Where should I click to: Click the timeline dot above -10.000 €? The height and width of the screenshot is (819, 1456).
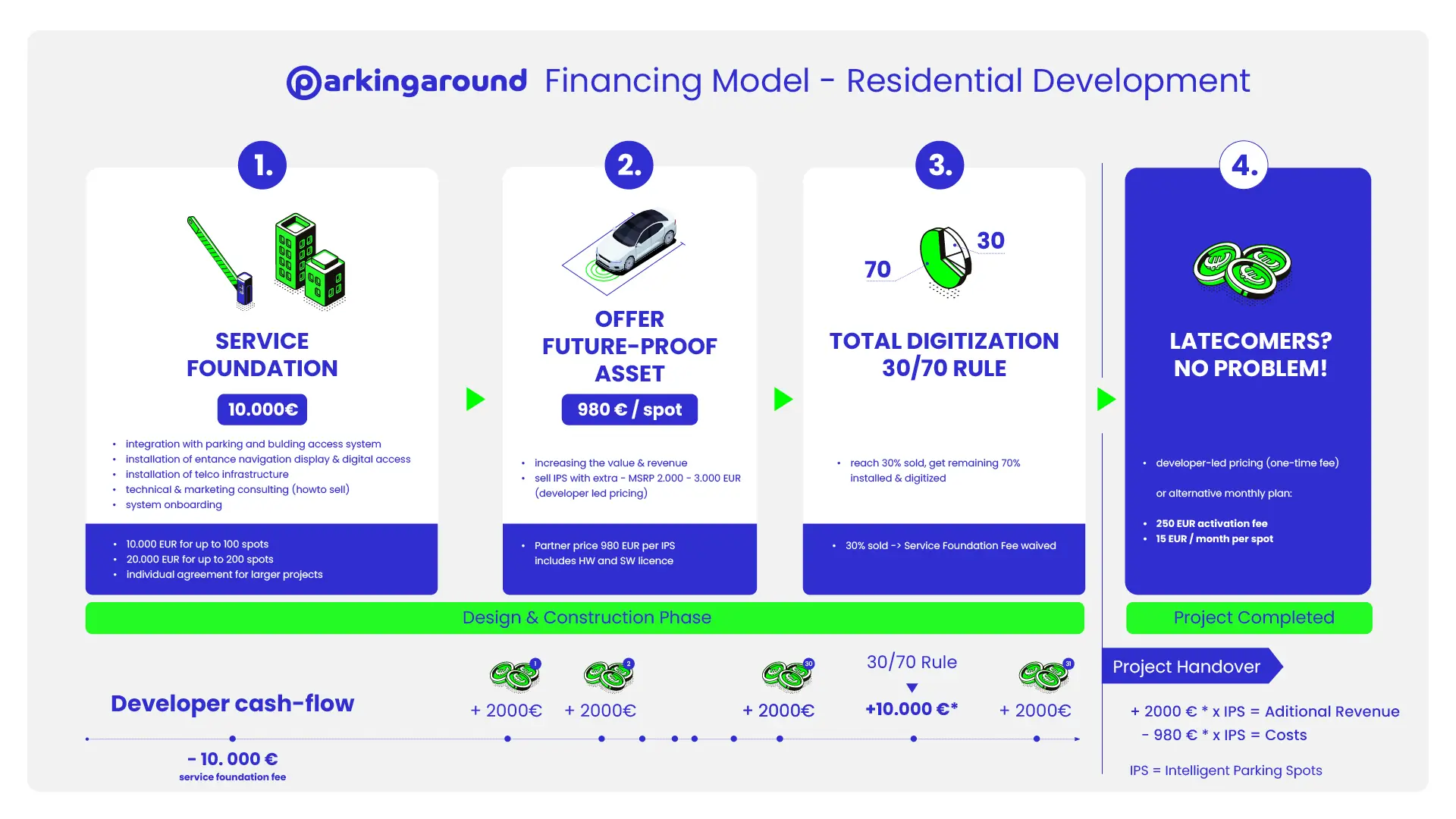[x=233, y=739]
